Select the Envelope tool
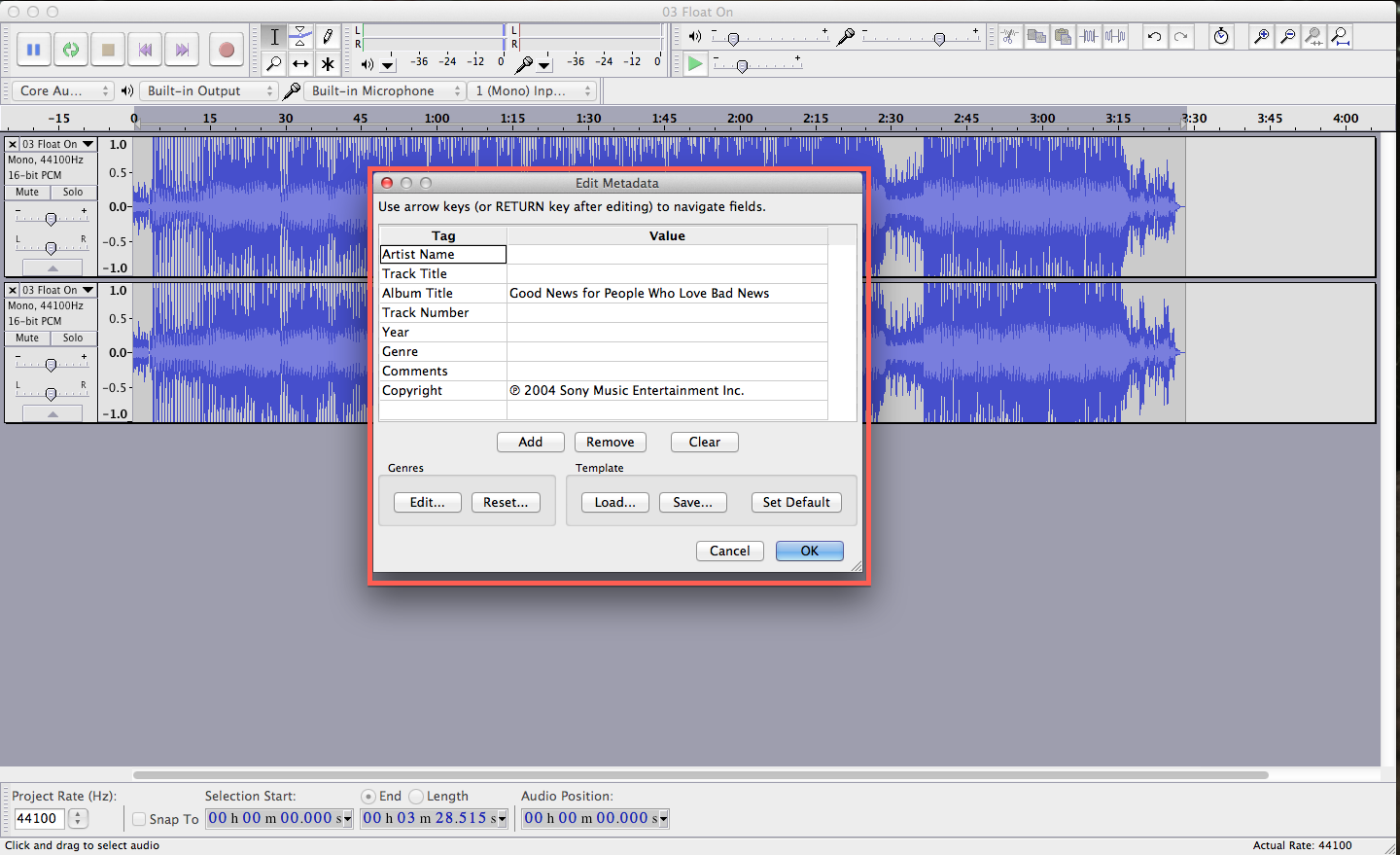Screen dimensions: 1400x855 [301, 37]
